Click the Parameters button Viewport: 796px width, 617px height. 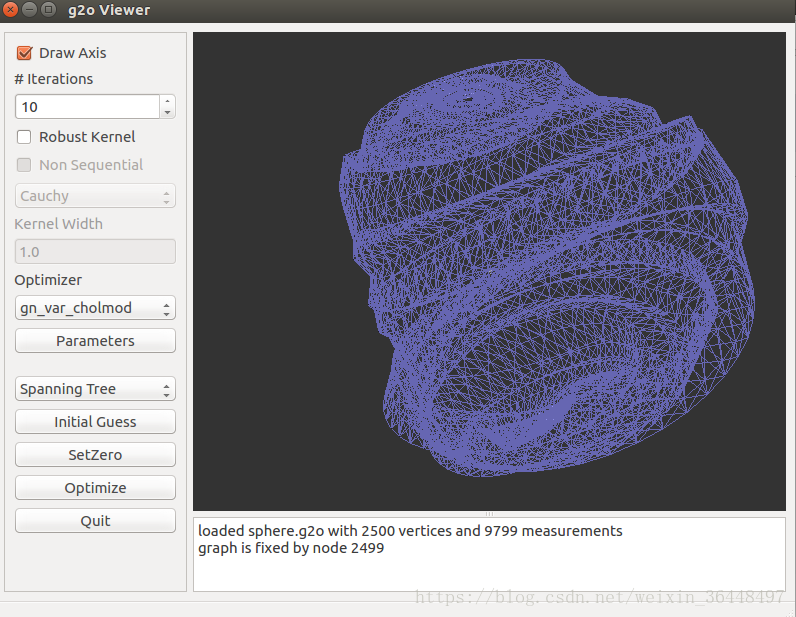click(x=95, y=341)
